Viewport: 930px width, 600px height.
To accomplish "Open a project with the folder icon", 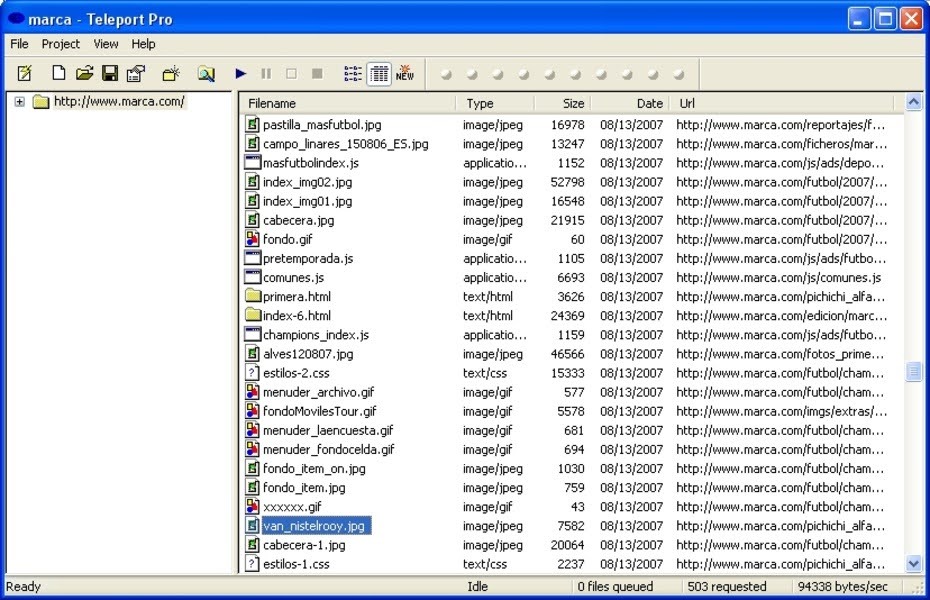I will click(85, 73).
